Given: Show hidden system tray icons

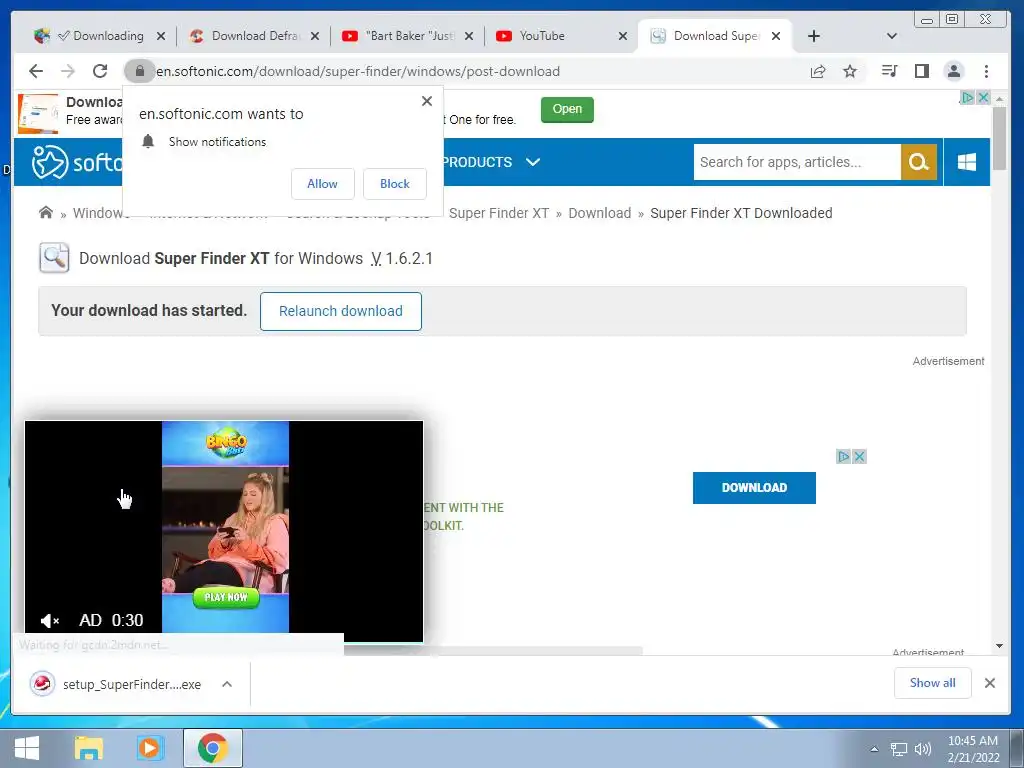Looking at the screenshot, I should 874,749.
